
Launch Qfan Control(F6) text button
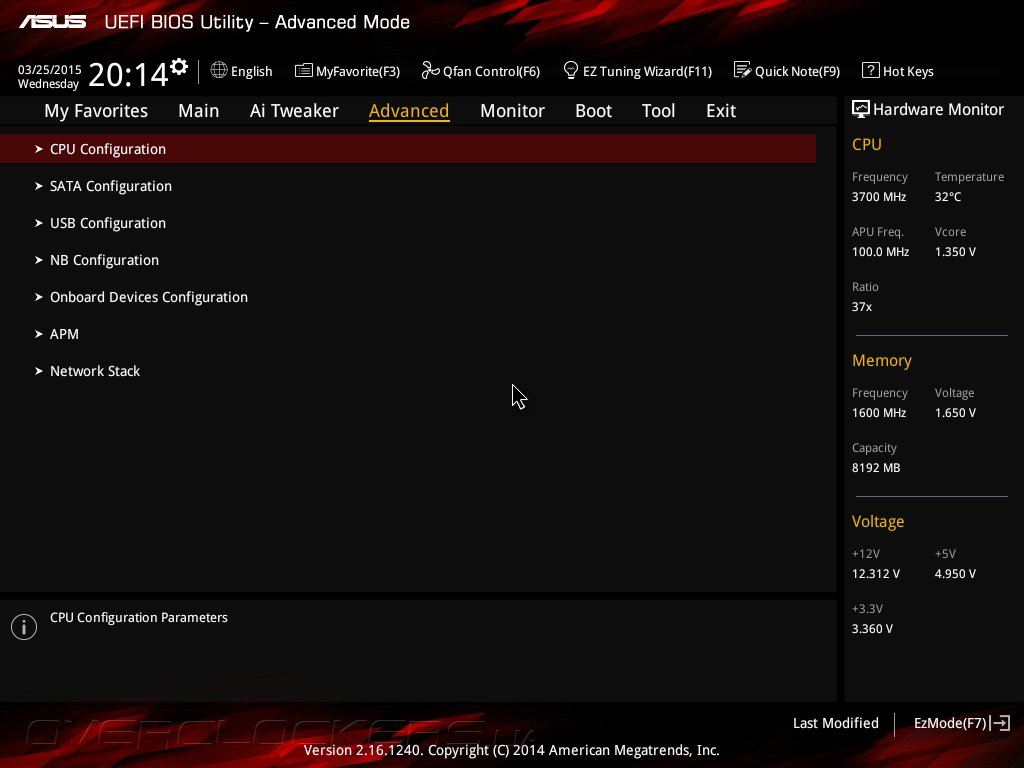491,71
